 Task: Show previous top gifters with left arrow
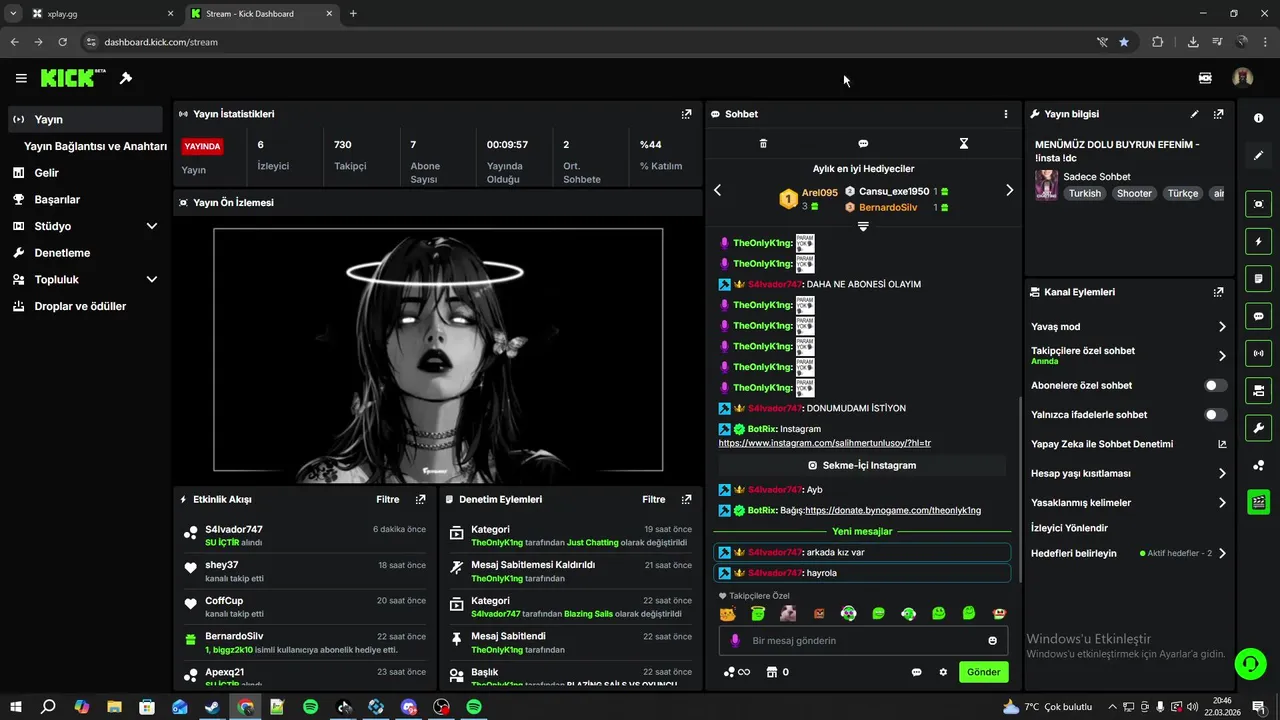coord(717,190)
